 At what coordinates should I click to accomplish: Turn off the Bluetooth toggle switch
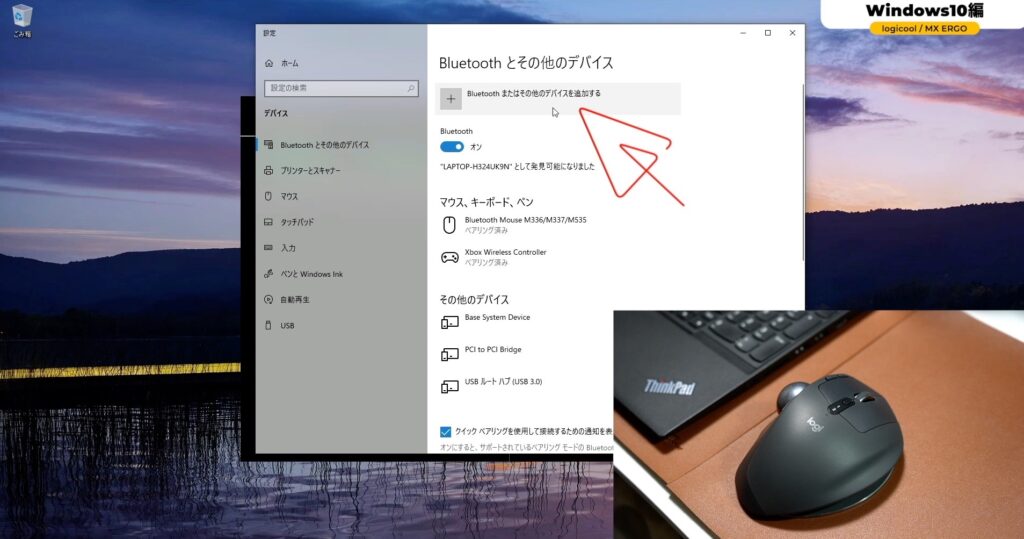tap(452, 147)
